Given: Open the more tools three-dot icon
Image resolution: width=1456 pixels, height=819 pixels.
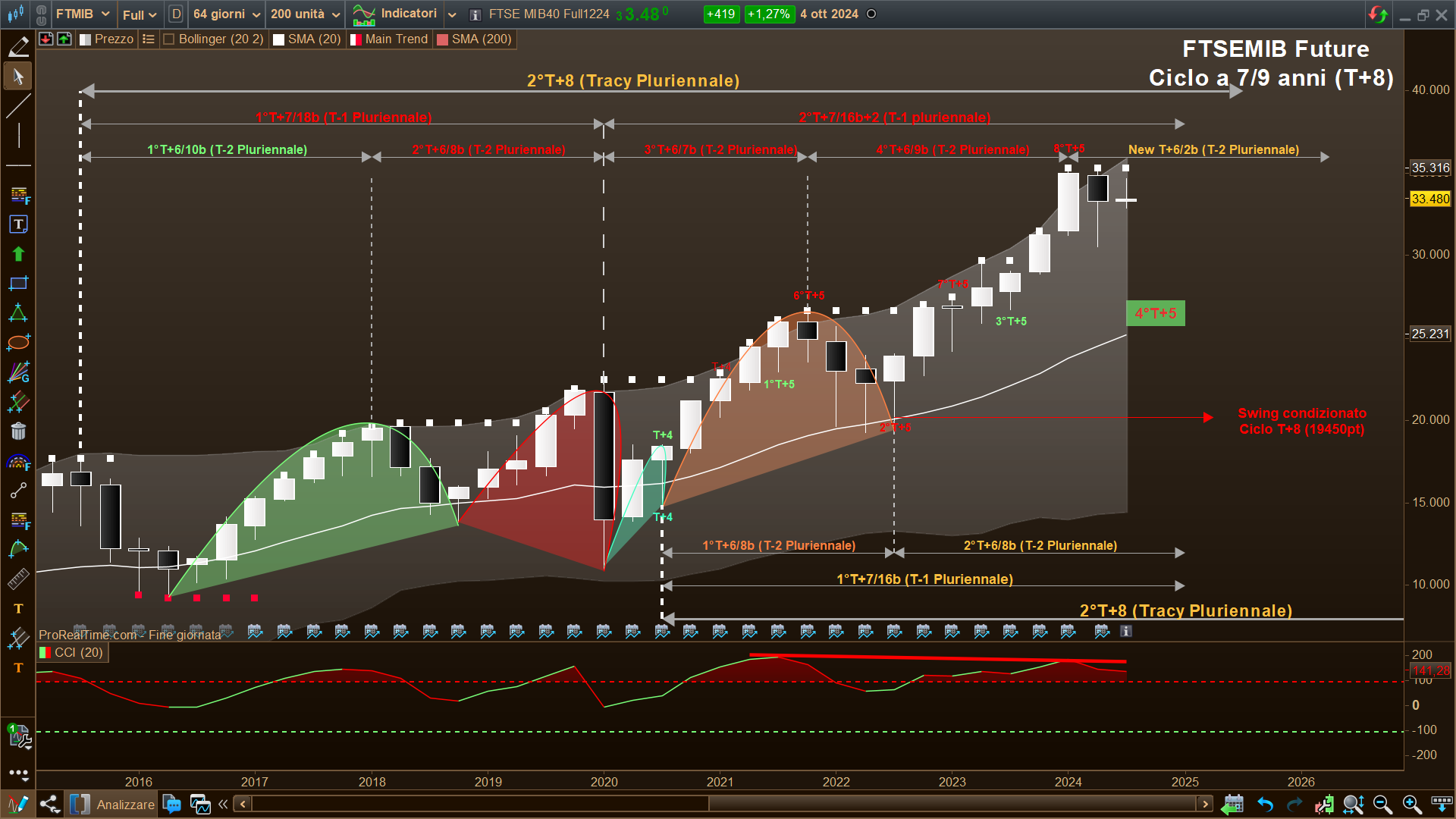Looking at the screenshot, I should coord(18,773).
